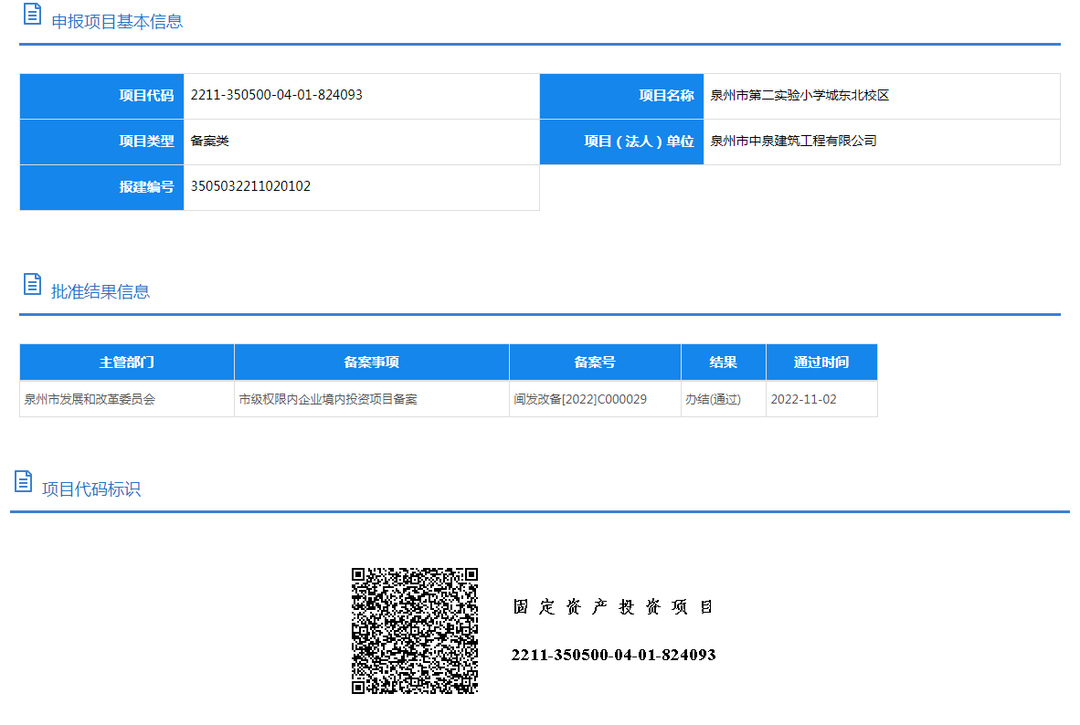
Task: Click the approval date 2022-11-02
Action: (803, 399)
